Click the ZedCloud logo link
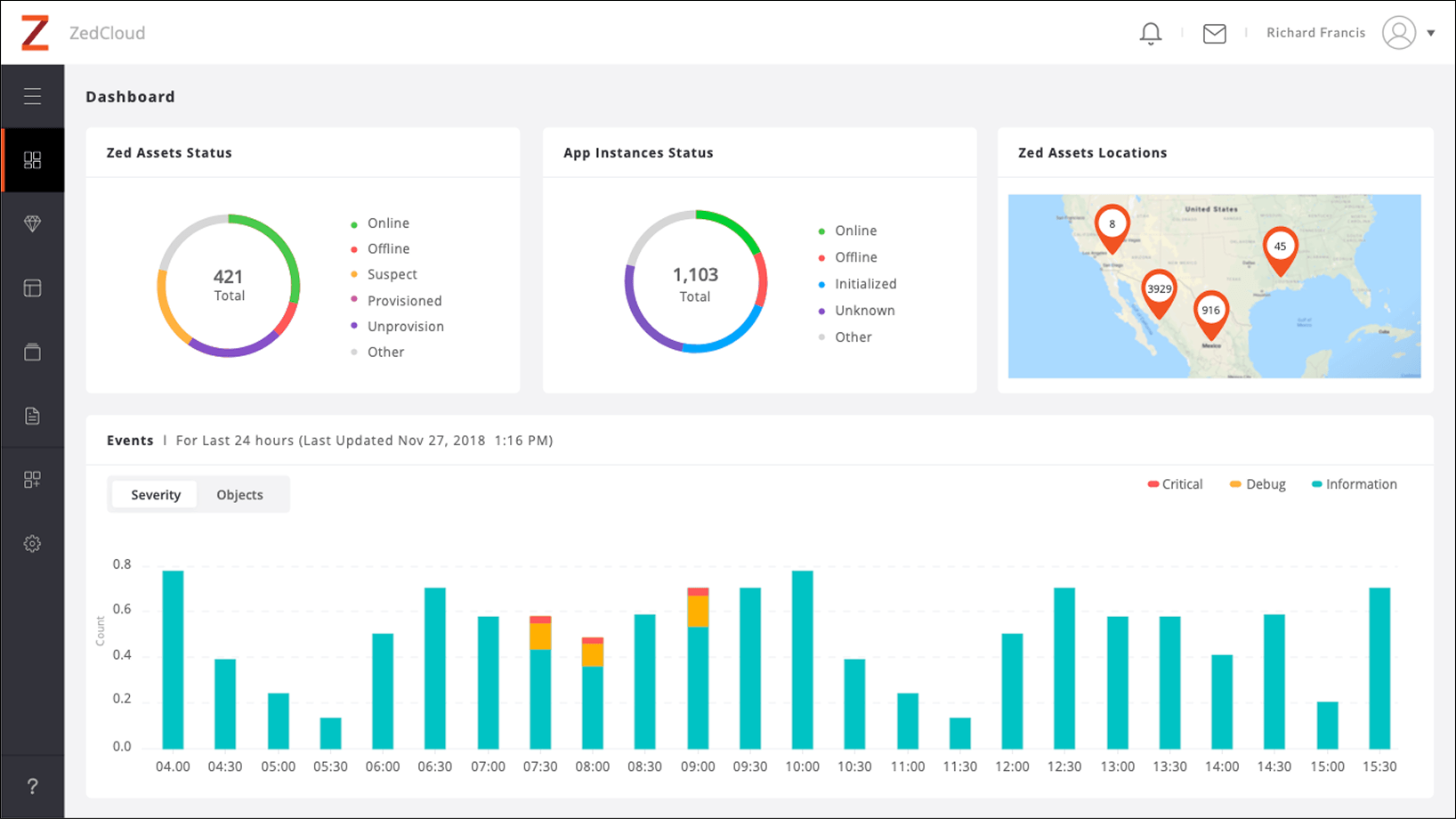Image resolution: width=1456 pixels, height=819 pixels. 36,33
